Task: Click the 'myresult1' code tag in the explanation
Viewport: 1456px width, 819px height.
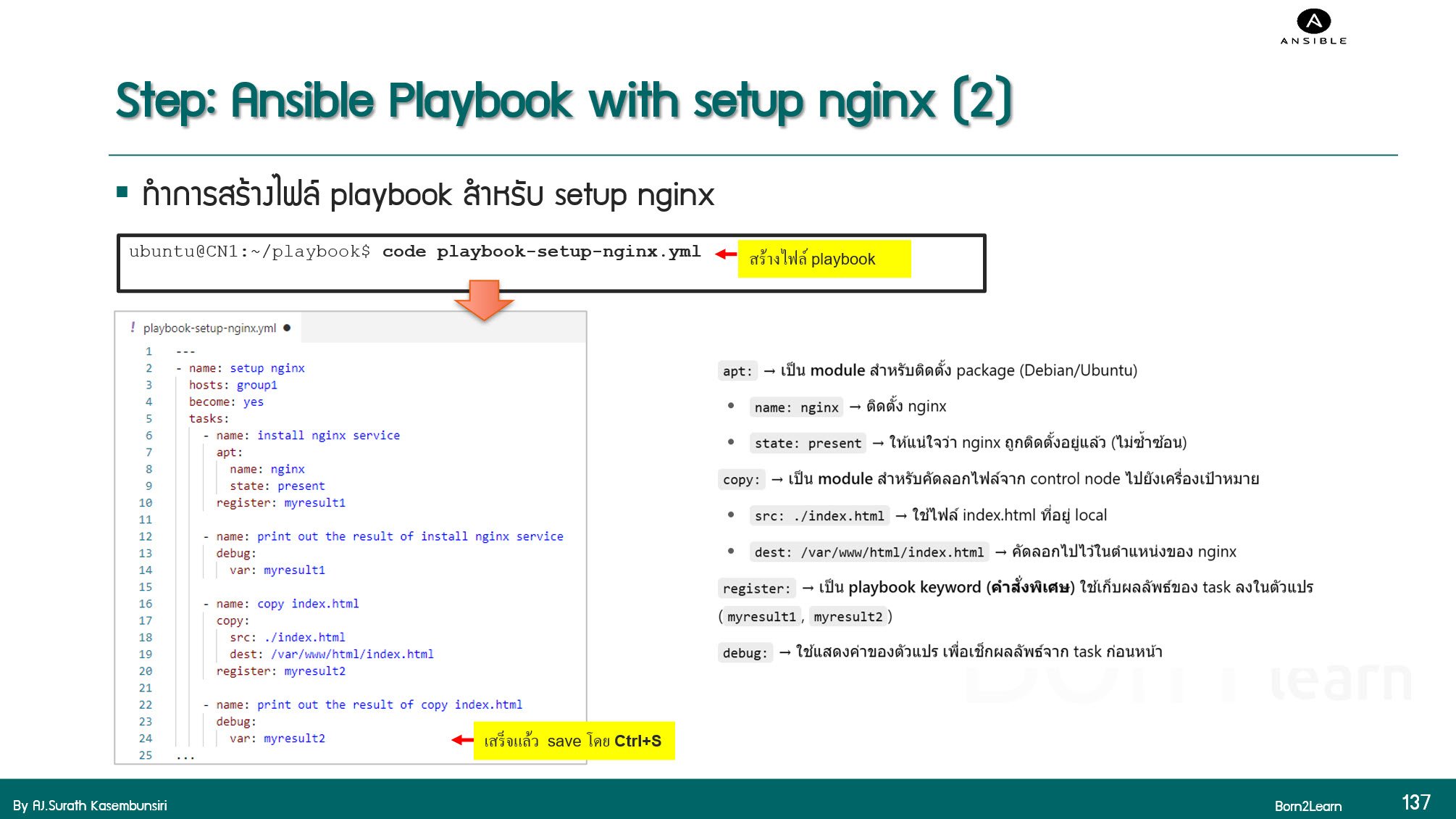Action: 761,617
